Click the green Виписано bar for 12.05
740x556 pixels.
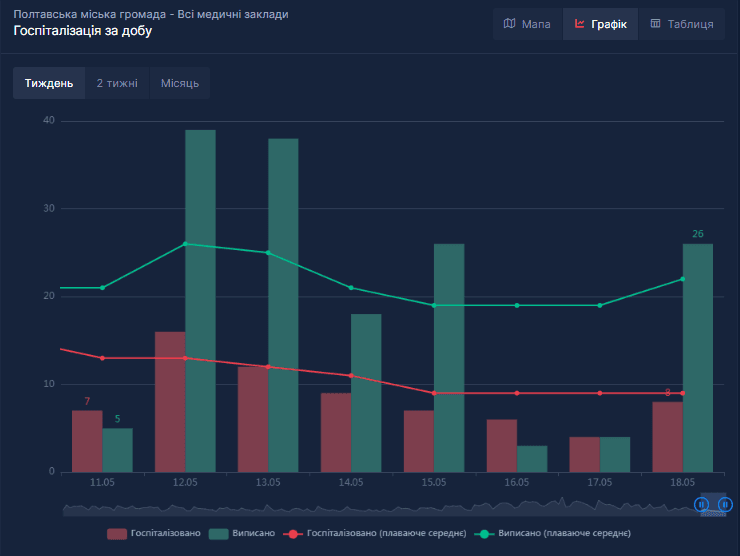201,301
